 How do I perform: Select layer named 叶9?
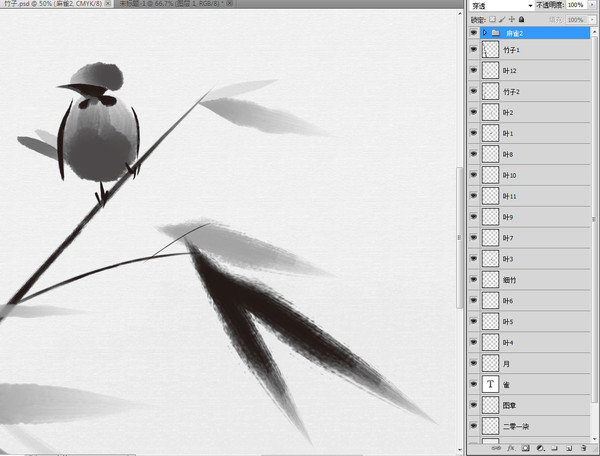click(x=536, y=217)
